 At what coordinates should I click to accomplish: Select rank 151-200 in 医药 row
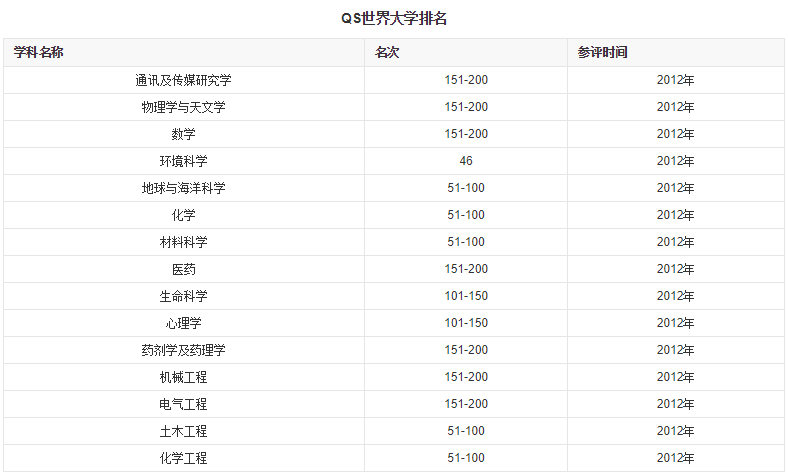466,269
